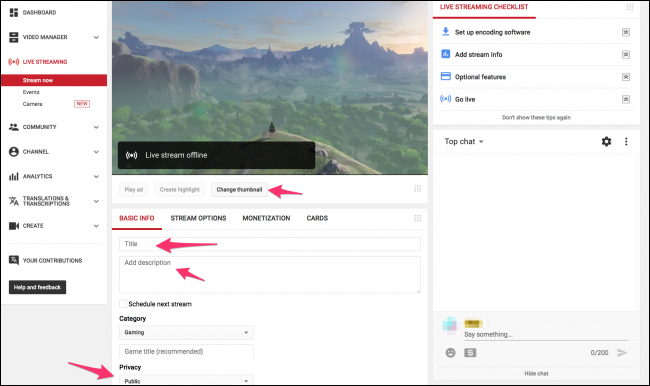Expand the Analytics menu chevron

pyautogui.click(x=96, y=177)
